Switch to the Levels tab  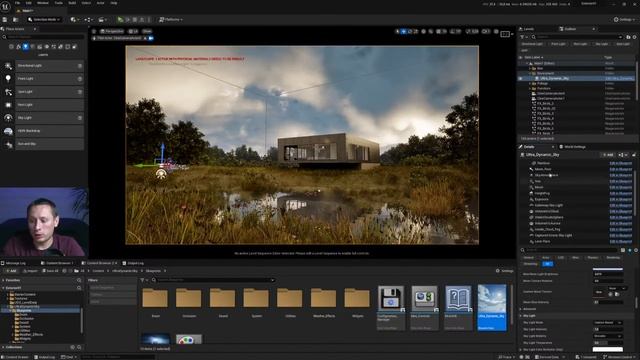(527, 29)
